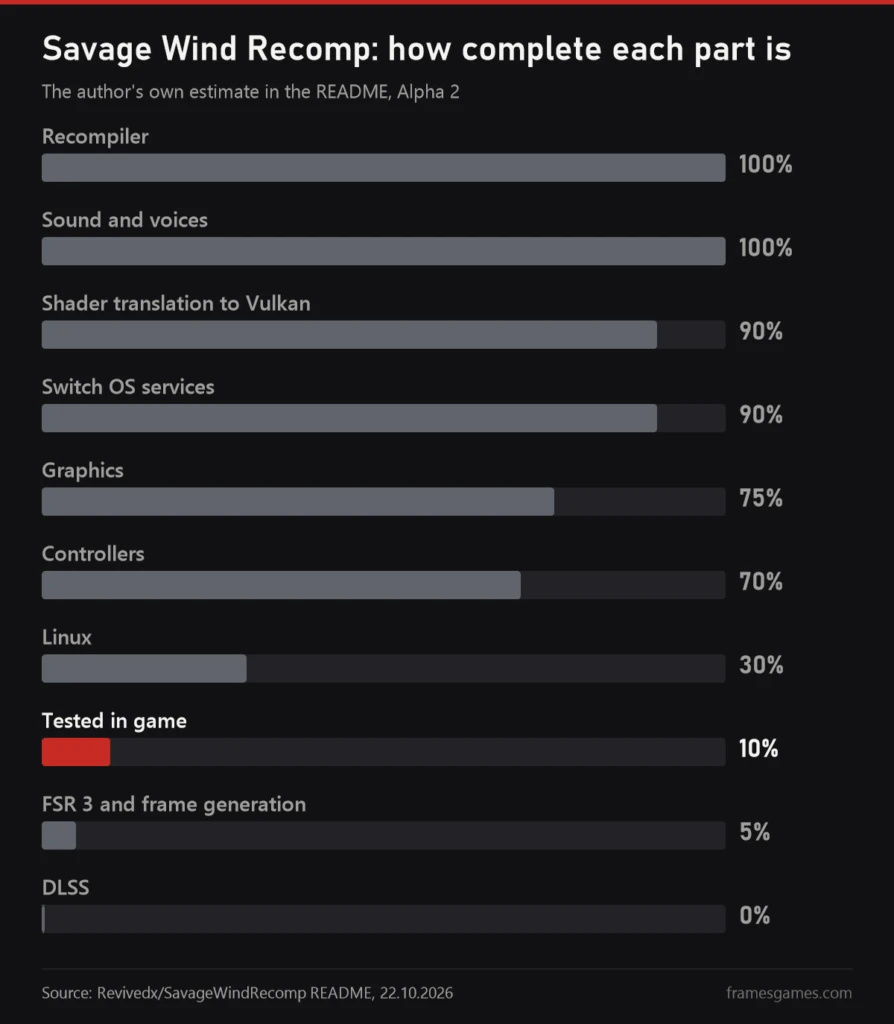Click the 0% DLSS value
894x1024 pixels.
click(754, 916)
